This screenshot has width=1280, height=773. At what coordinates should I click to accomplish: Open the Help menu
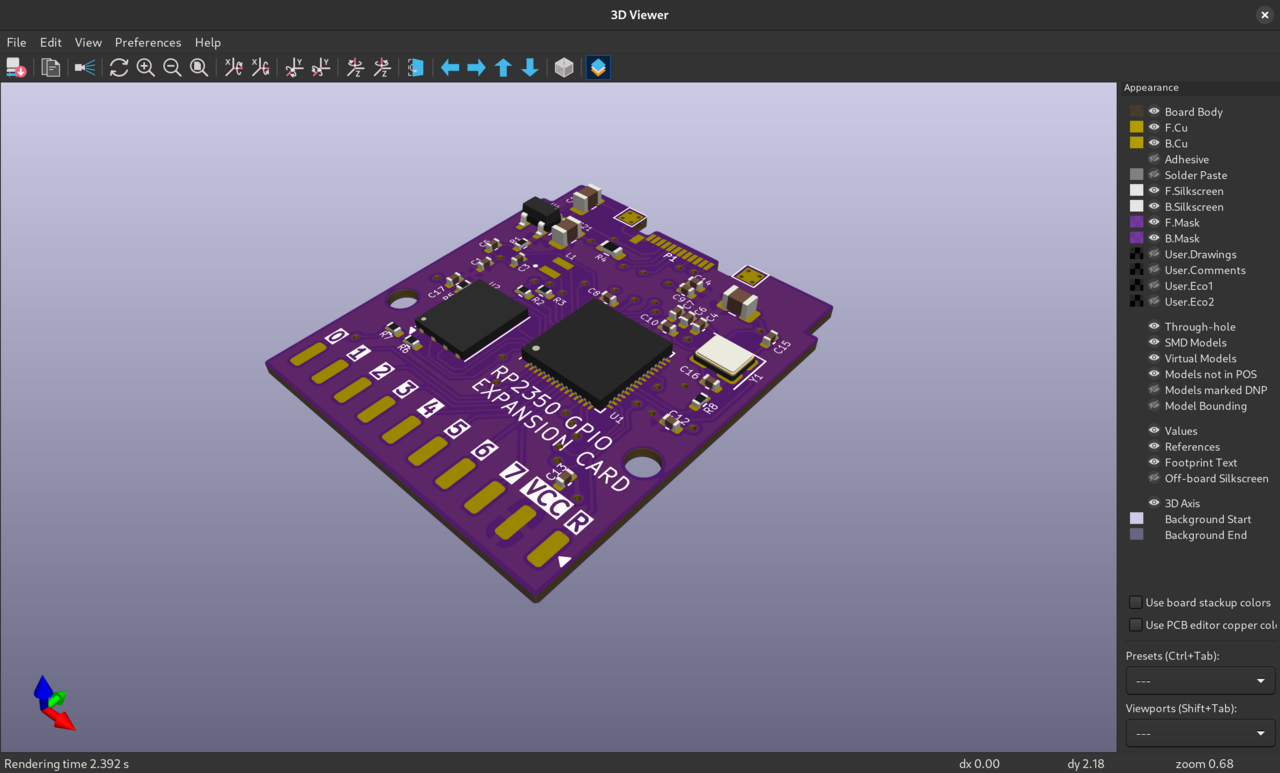point(208,42)
